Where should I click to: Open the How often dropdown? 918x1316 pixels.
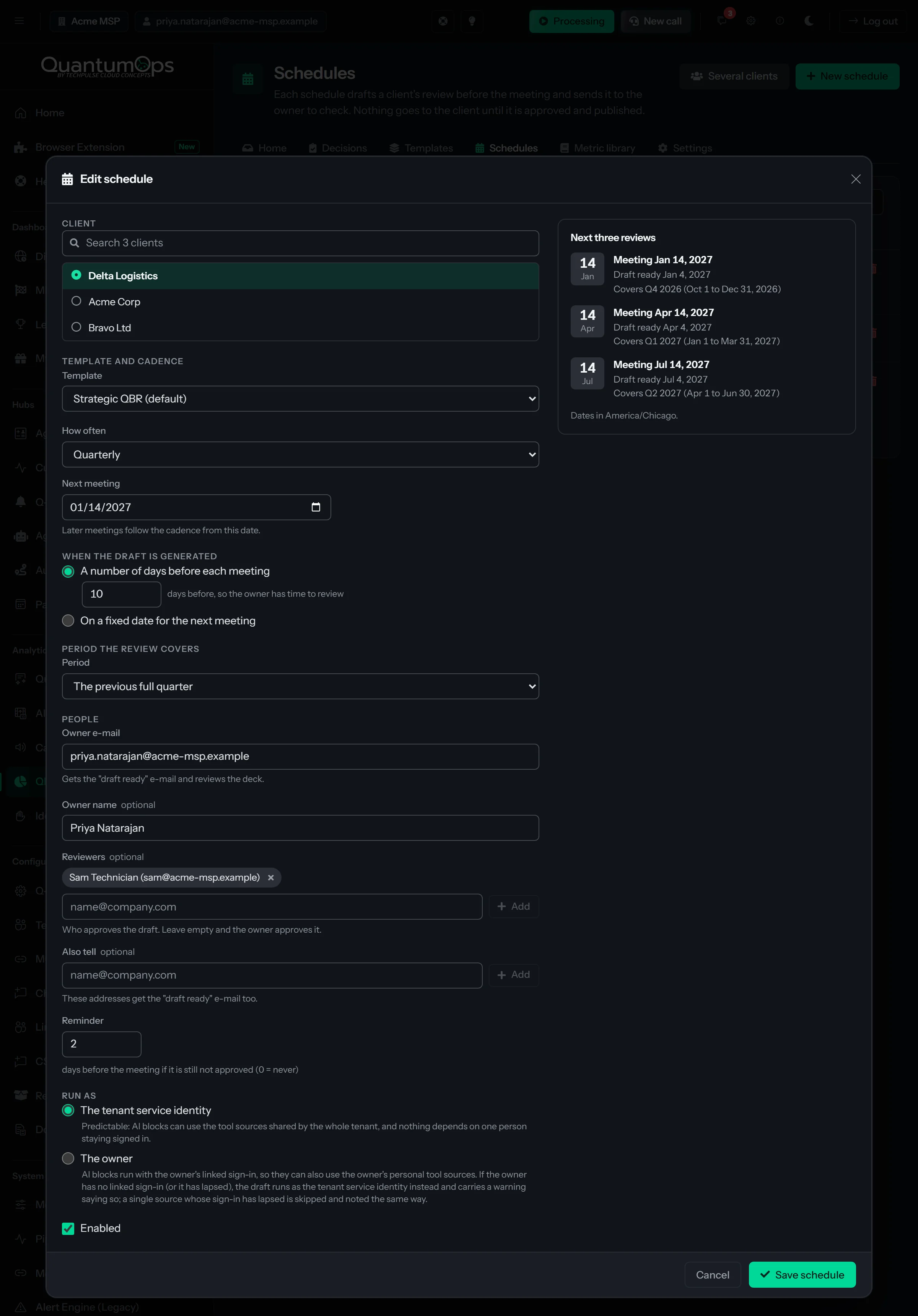tap(300, 454)
